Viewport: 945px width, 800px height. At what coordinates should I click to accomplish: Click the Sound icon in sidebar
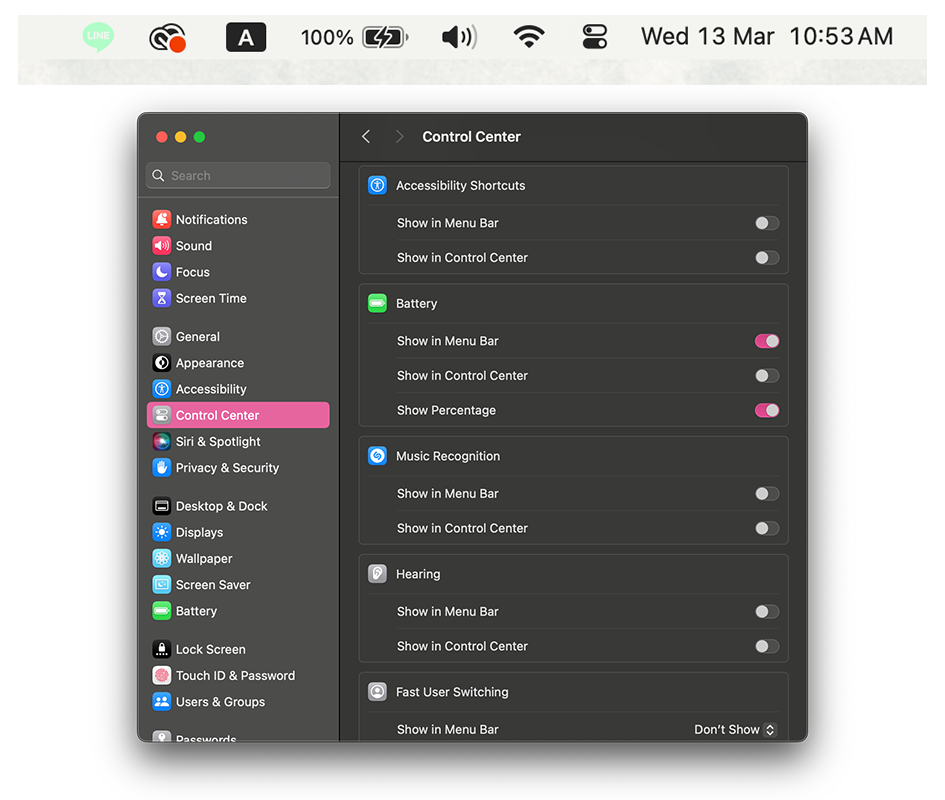pyautogui.click(x=162, y=246)
